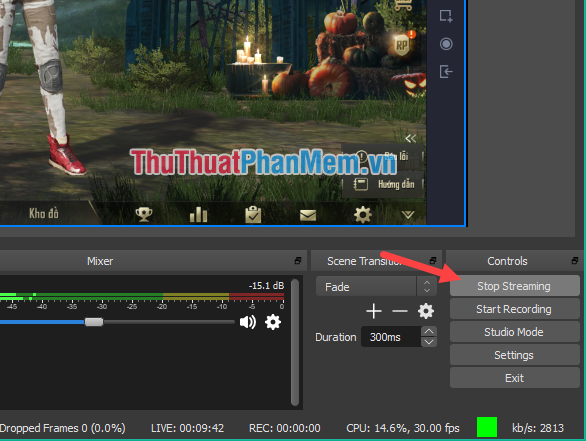Increase Duration with up arrow
586x441 pixels.
[x=429, y=331]
